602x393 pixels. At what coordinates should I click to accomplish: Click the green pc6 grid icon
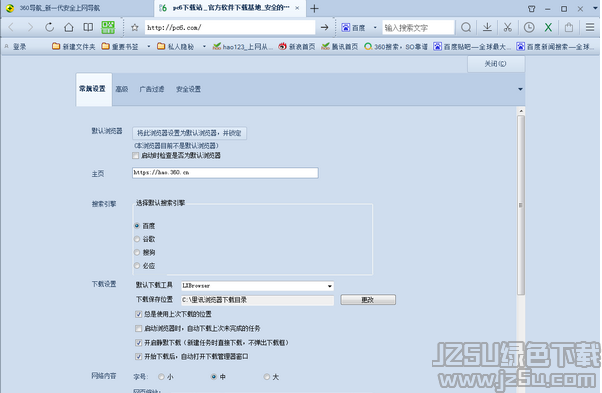[x=108, y=27]
